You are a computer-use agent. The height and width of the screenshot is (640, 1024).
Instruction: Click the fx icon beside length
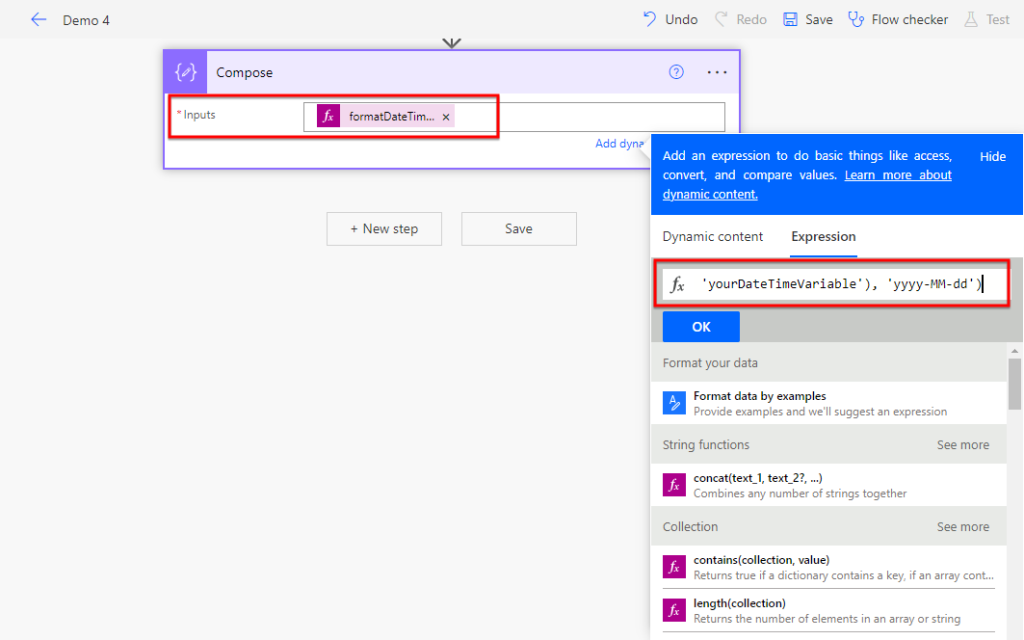674,611
